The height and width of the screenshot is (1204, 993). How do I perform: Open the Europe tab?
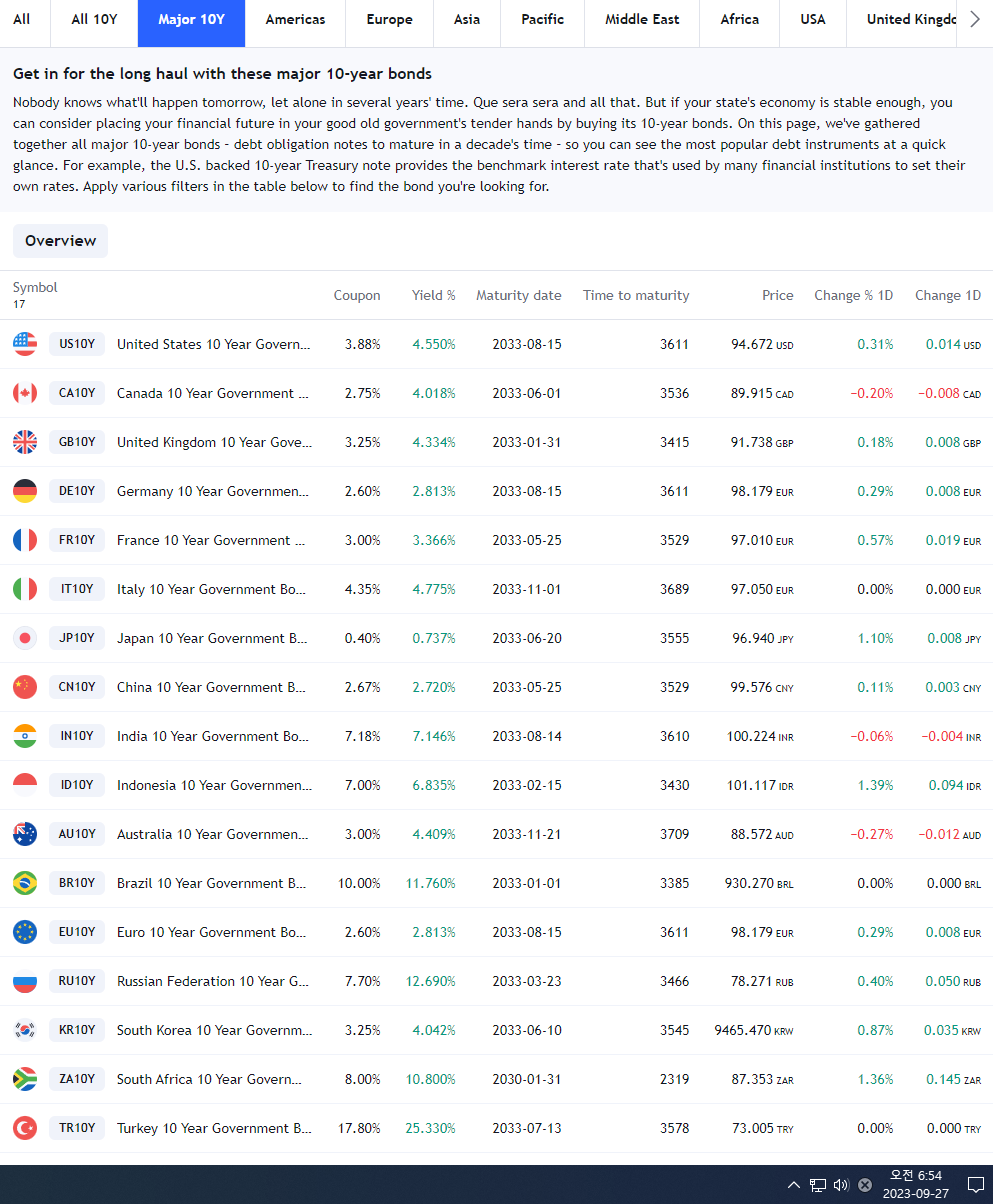389,20
